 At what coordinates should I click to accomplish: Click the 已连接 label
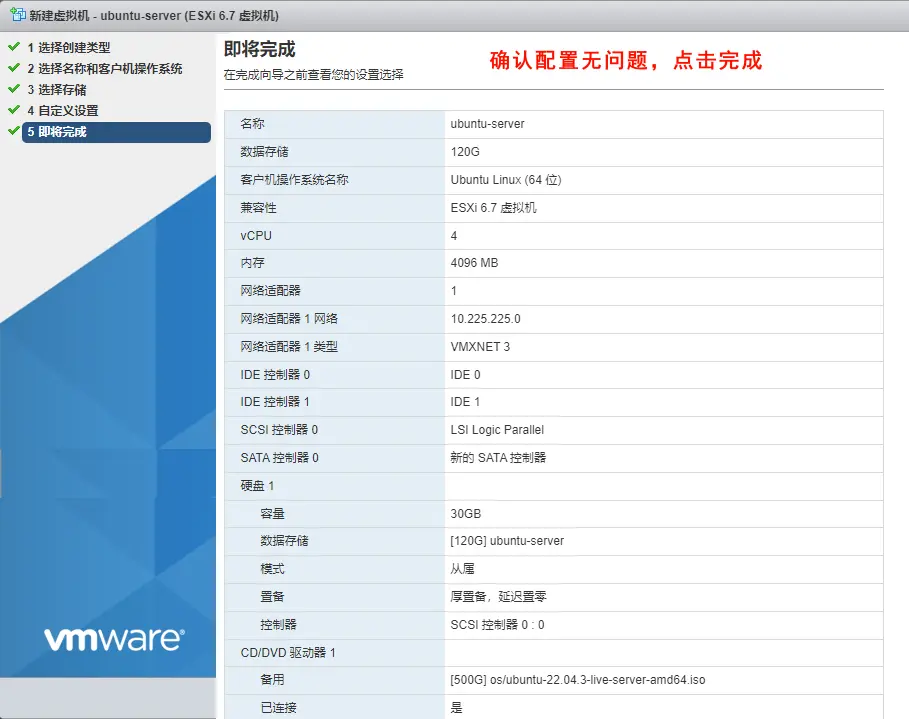pyautogui.click(x=279, y=707)
